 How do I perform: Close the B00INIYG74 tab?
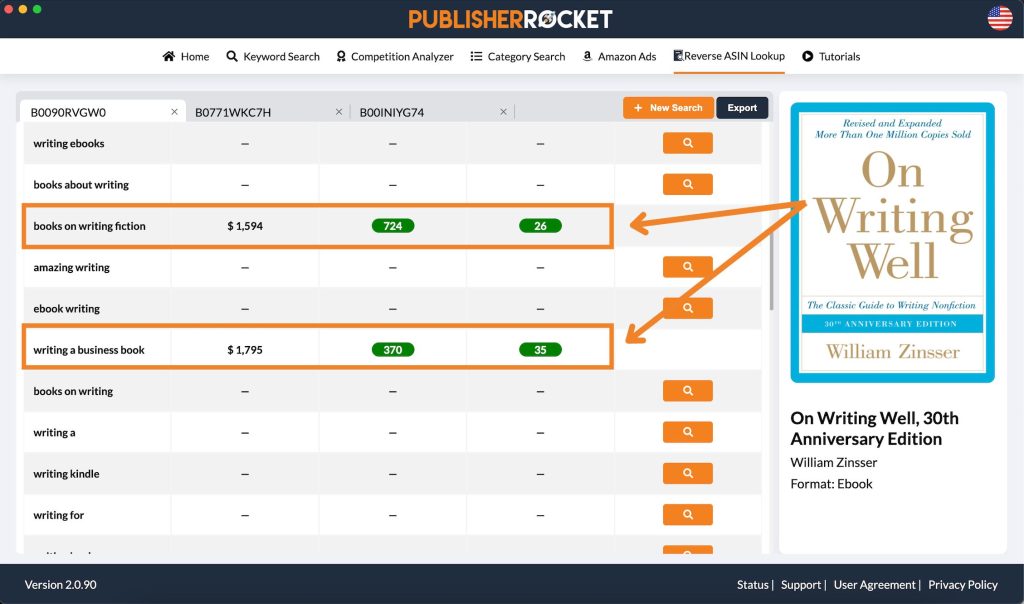504,112
